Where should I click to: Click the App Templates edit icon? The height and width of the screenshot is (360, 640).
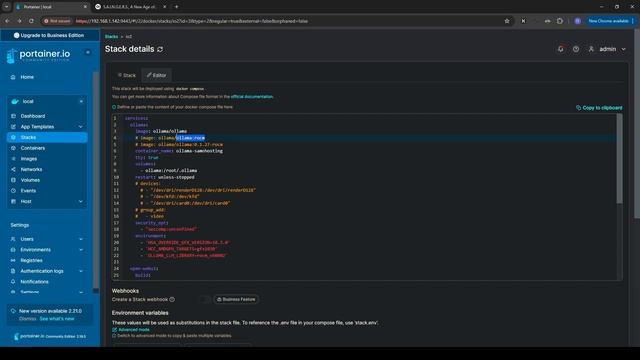[13, 127]
